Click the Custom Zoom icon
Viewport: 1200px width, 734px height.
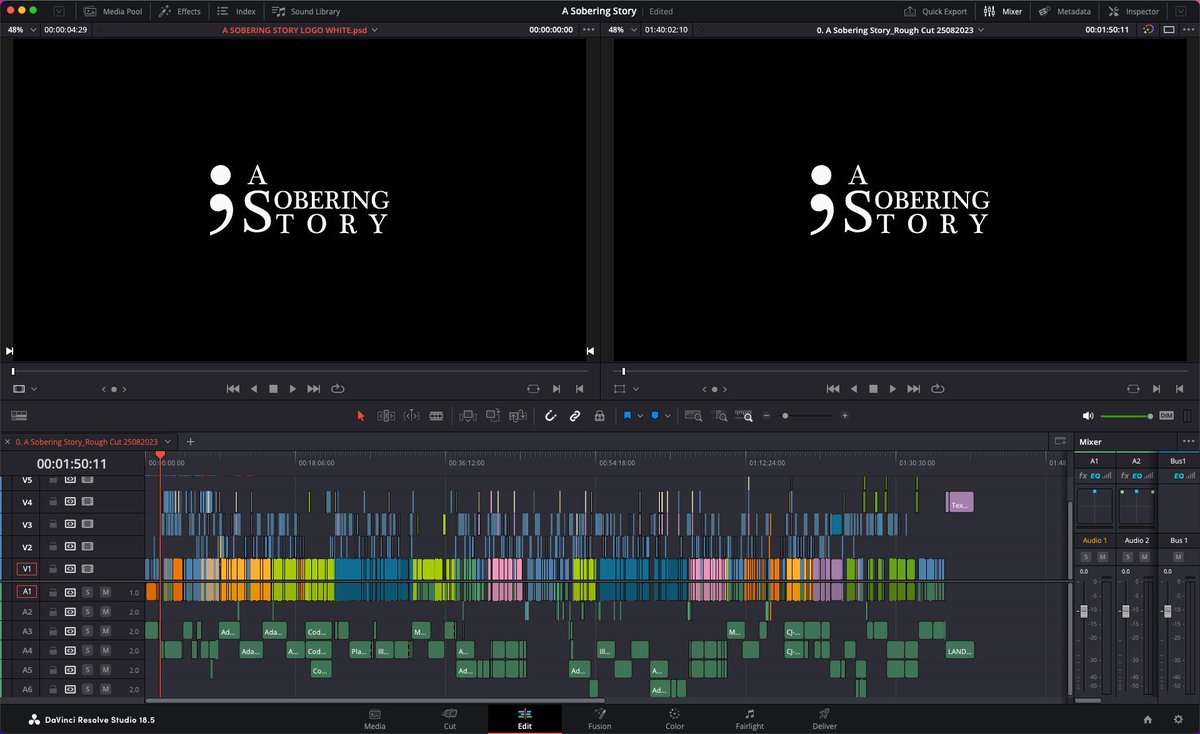pos(744,416)
